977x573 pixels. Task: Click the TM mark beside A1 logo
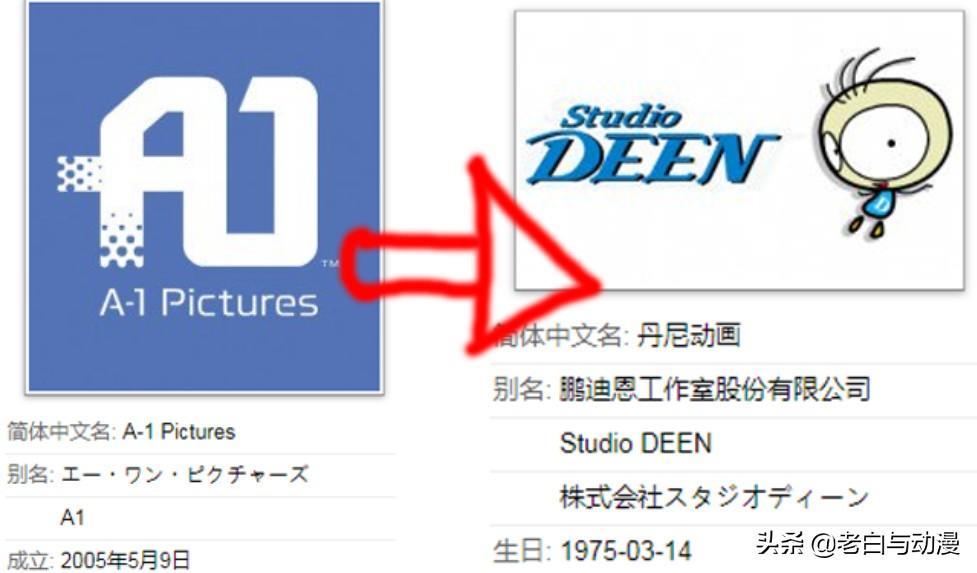330,263
